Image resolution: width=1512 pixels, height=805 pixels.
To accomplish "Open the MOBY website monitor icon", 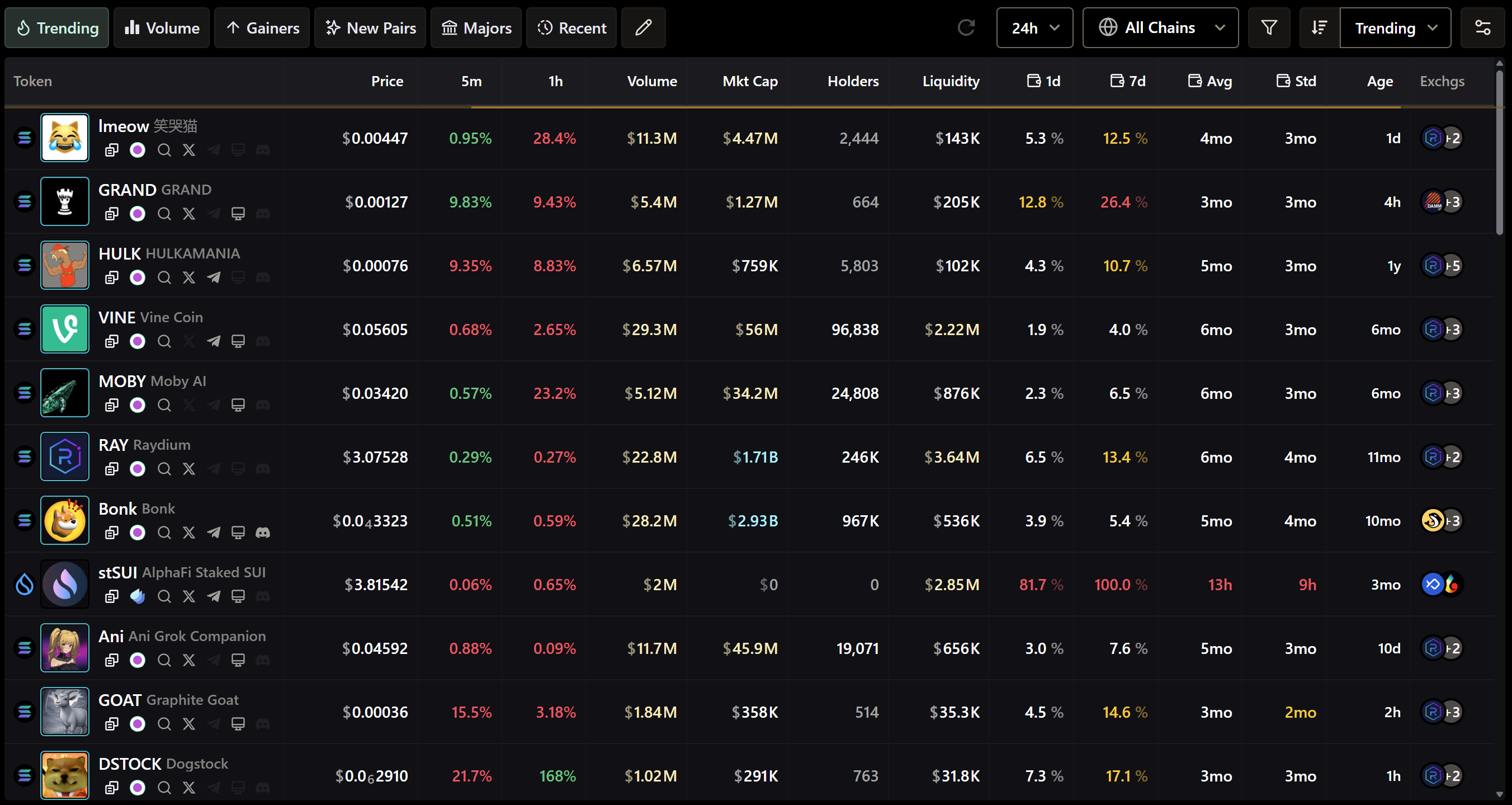I will [x=238, y=405].
